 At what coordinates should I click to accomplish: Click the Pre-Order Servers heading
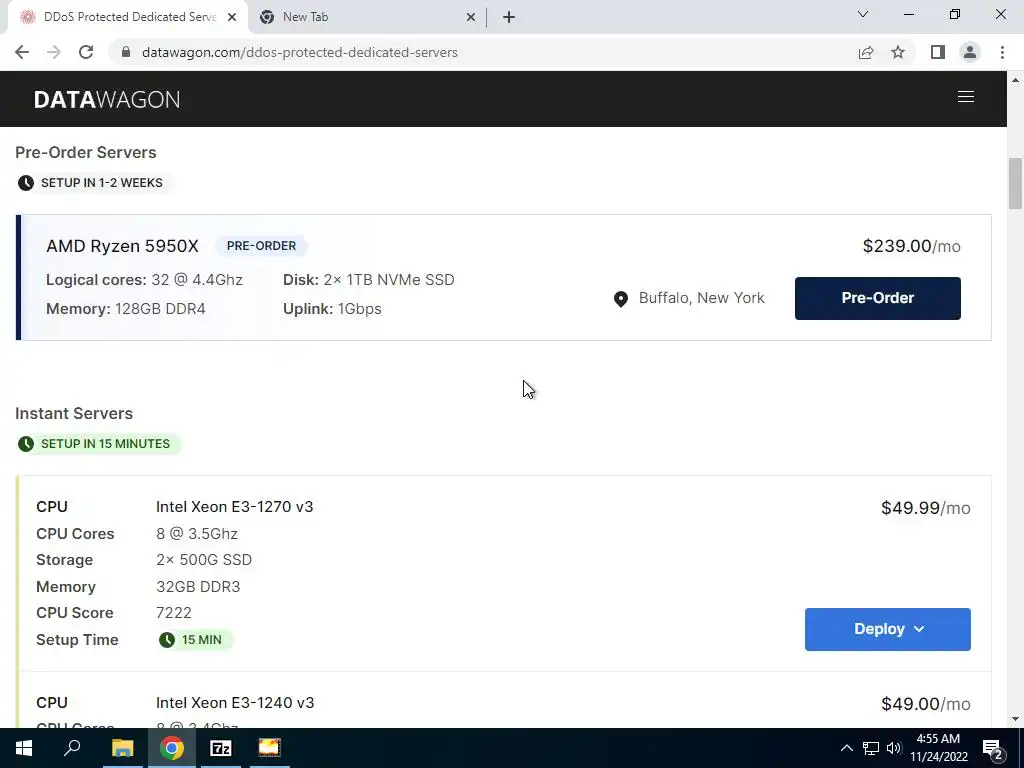pos(86,152)
